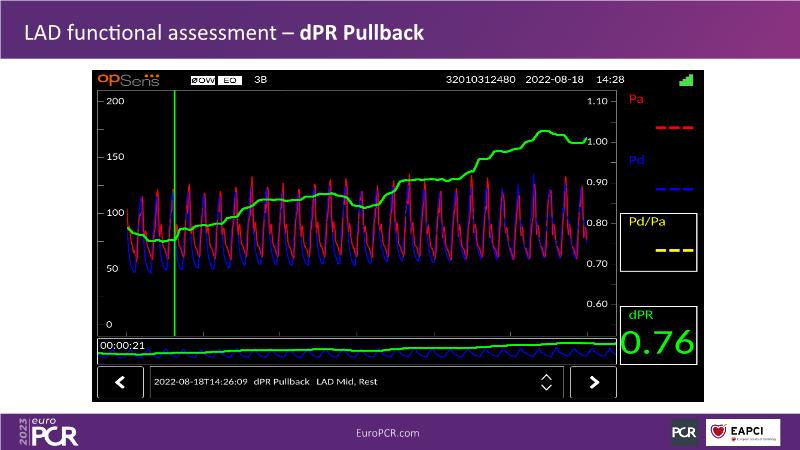Image resolution: width=800 pixels, height=450 pixels.
Task: Toggle the Pa red dashed trace legend
Action: click(x=673, y=128)
